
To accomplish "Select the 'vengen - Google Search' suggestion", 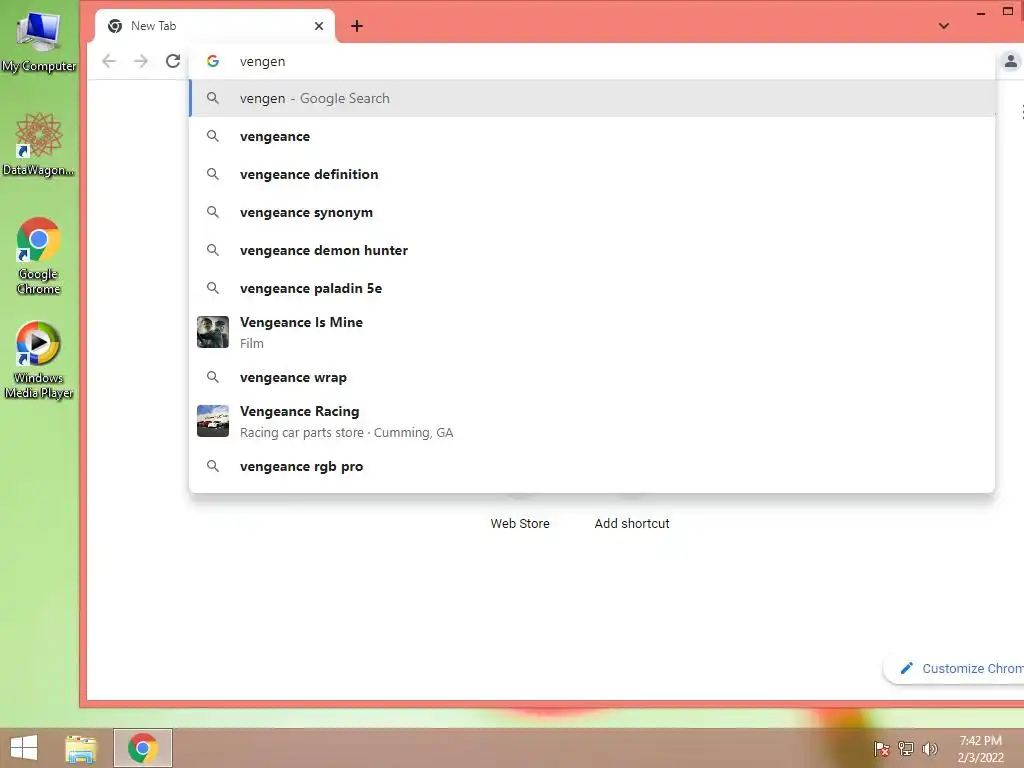I will (592, 99).
